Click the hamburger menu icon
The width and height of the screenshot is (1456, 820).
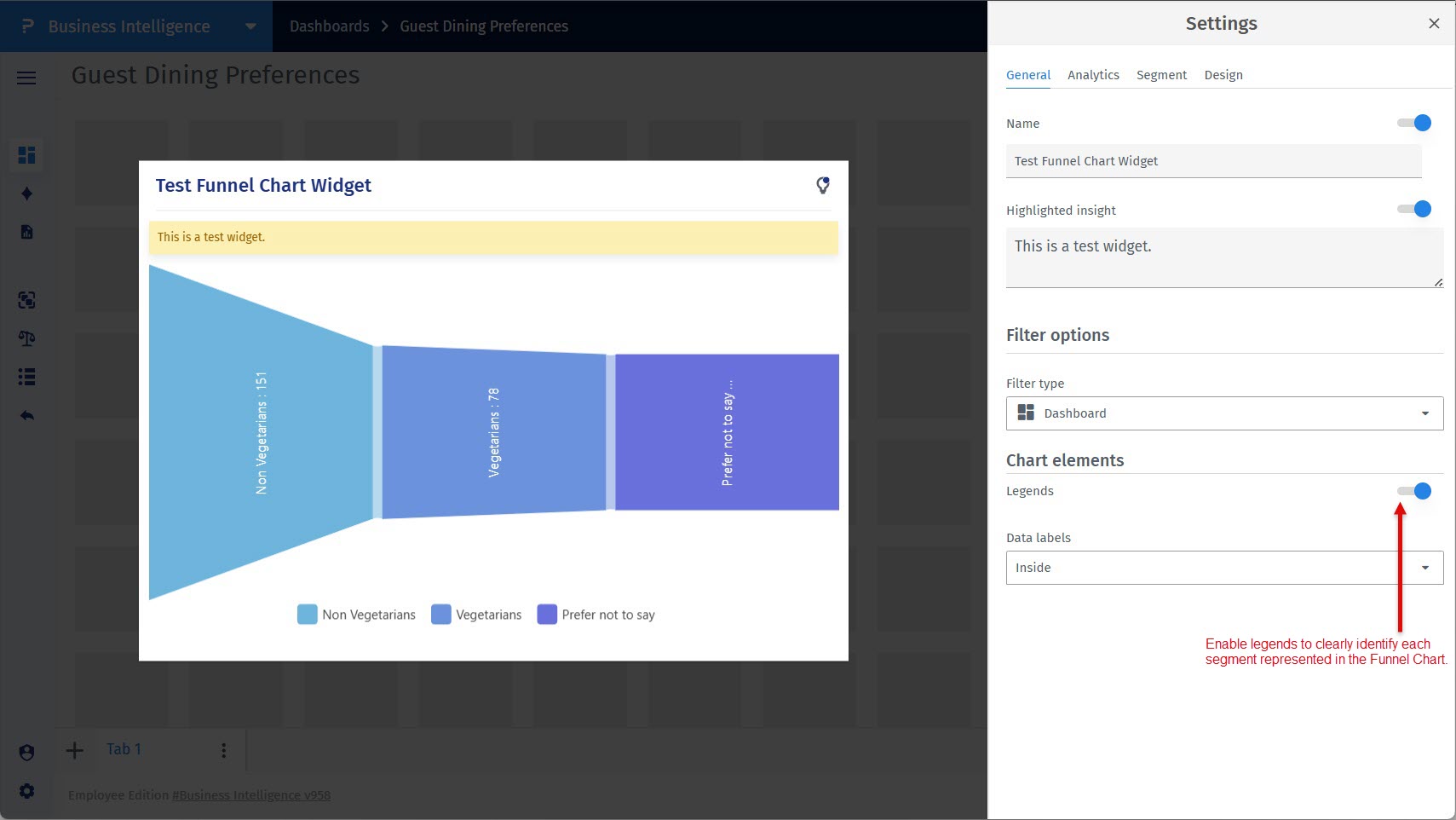click(x=26, y=78)
